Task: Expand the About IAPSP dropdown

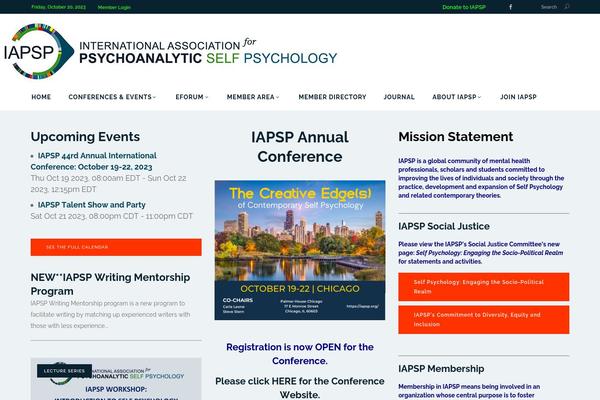Action: point(457,97)
